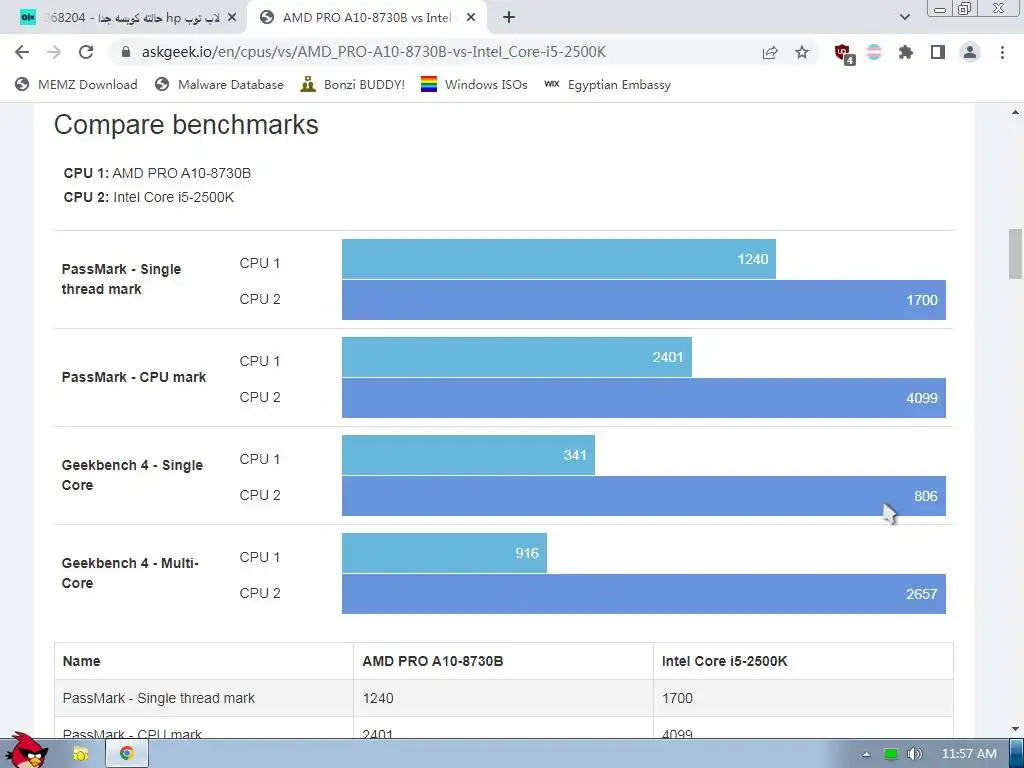Click the address bar URL
The width and height of the screenshot is (1024, 768).
click(x=374, y=52)
